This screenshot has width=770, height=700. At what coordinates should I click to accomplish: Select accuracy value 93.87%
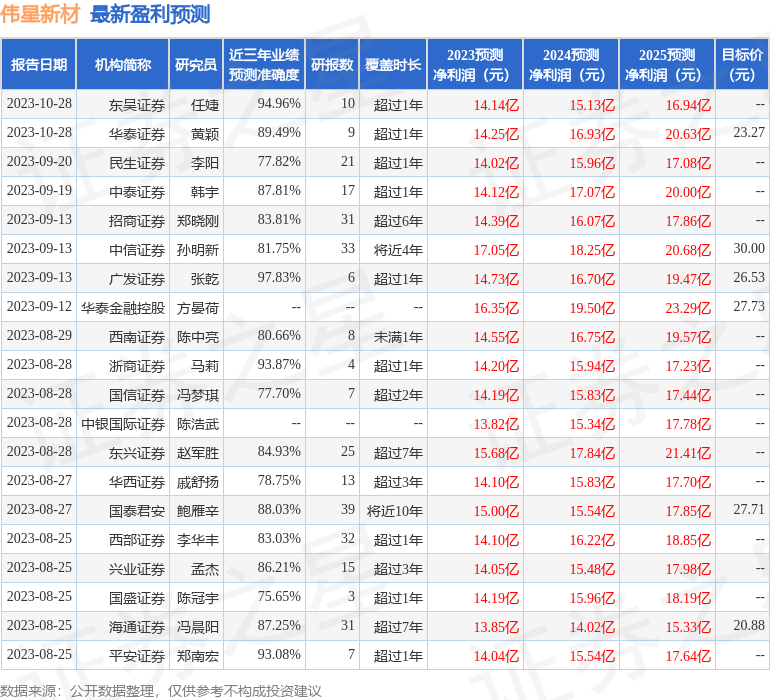tap(279, 364)
